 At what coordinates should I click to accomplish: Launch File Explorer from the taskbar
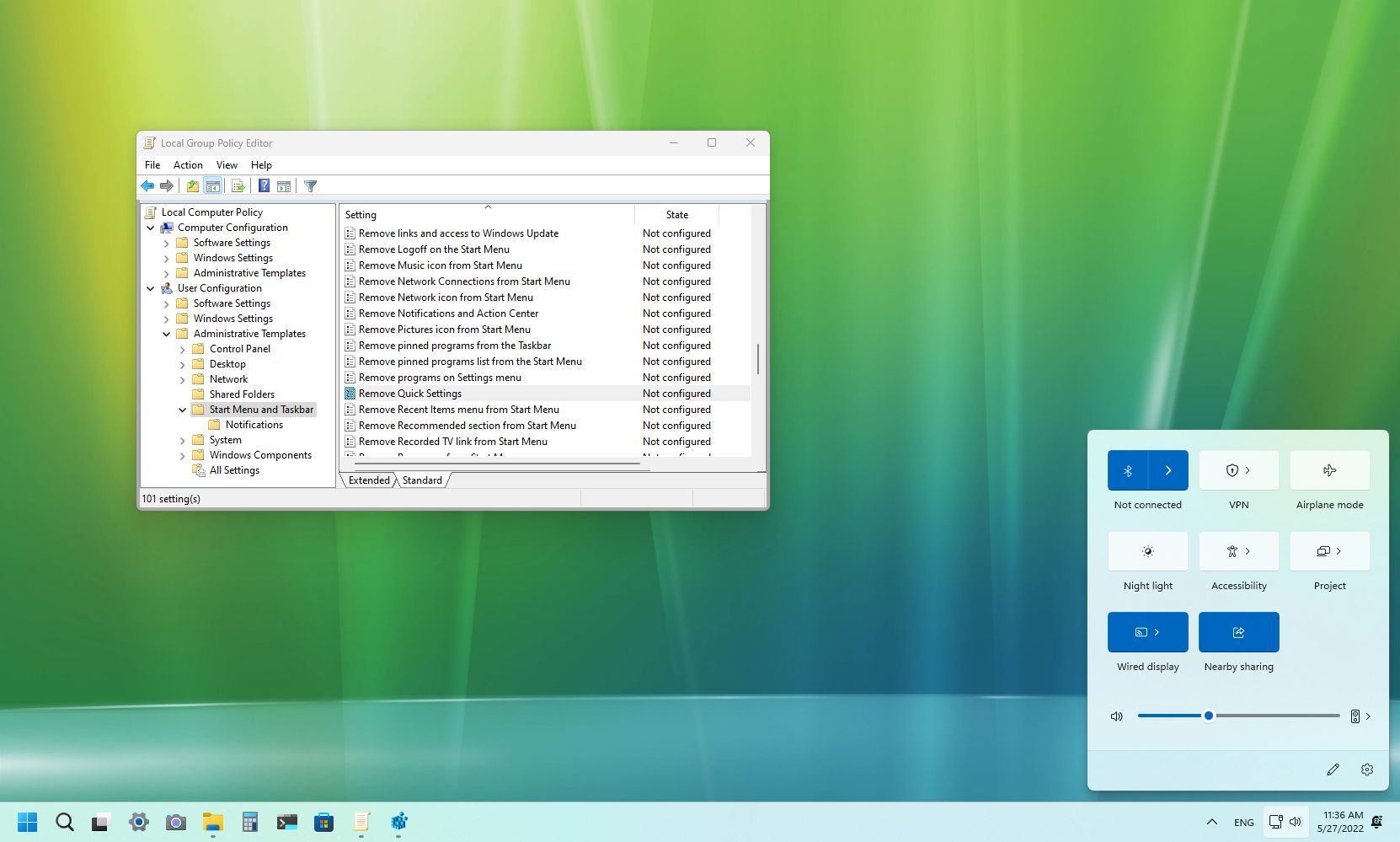click(x=212, y=822)
